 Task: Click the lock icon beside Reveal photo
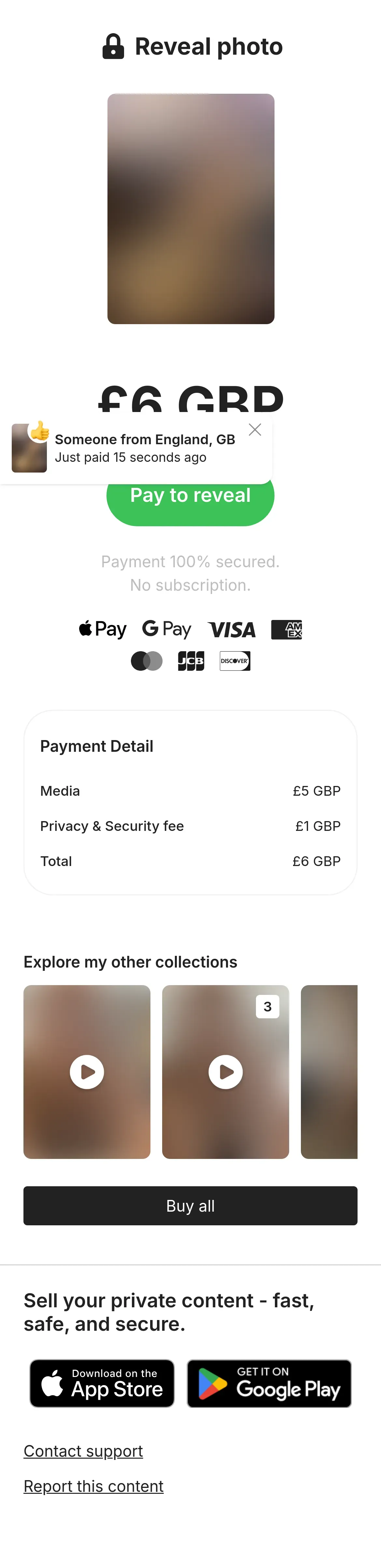113,46
